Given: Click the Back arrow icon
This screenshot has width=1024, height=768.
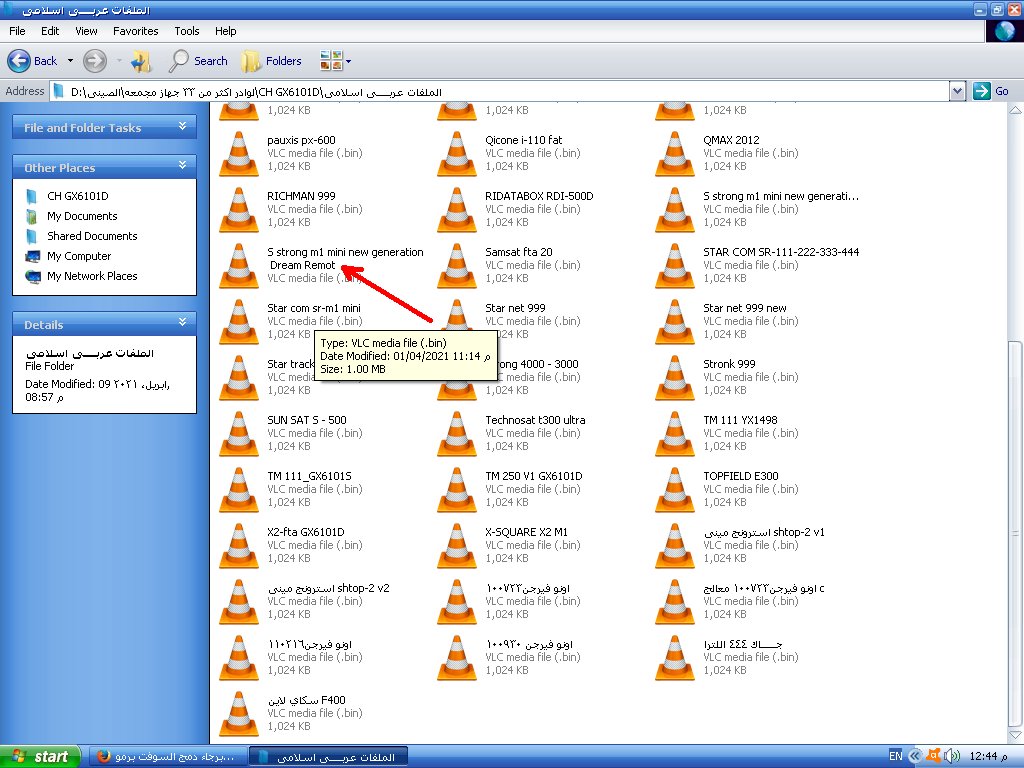Looking at the screenshot, I should pos(19,61).
